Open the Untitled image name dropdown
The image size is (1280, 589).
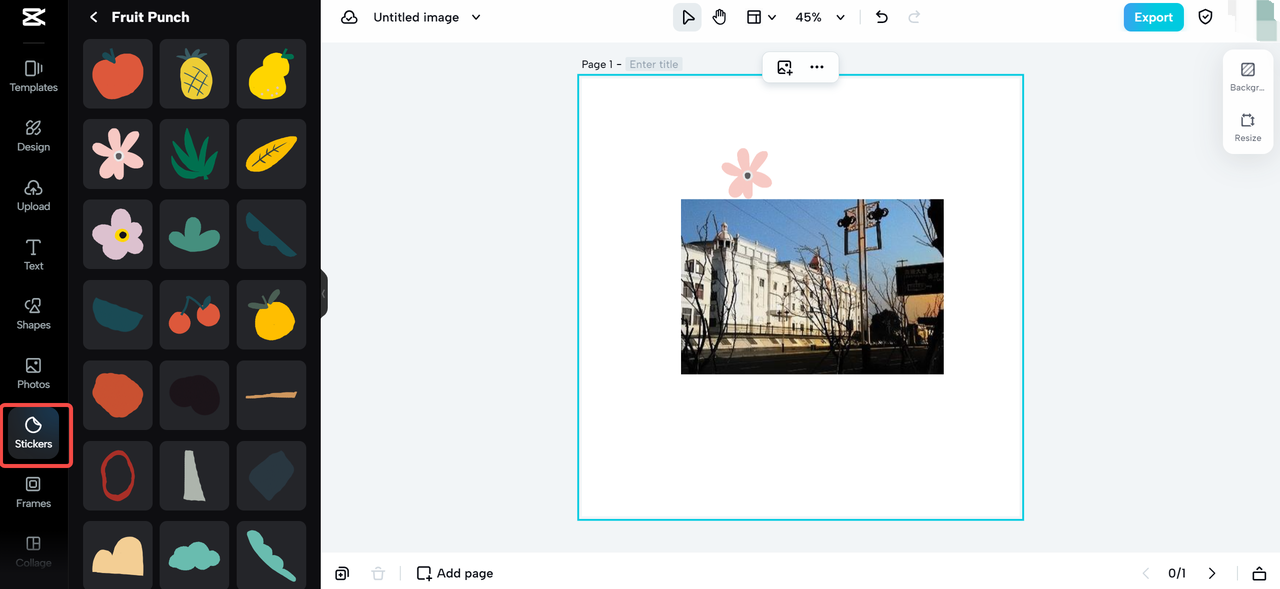tap(476, 17)
